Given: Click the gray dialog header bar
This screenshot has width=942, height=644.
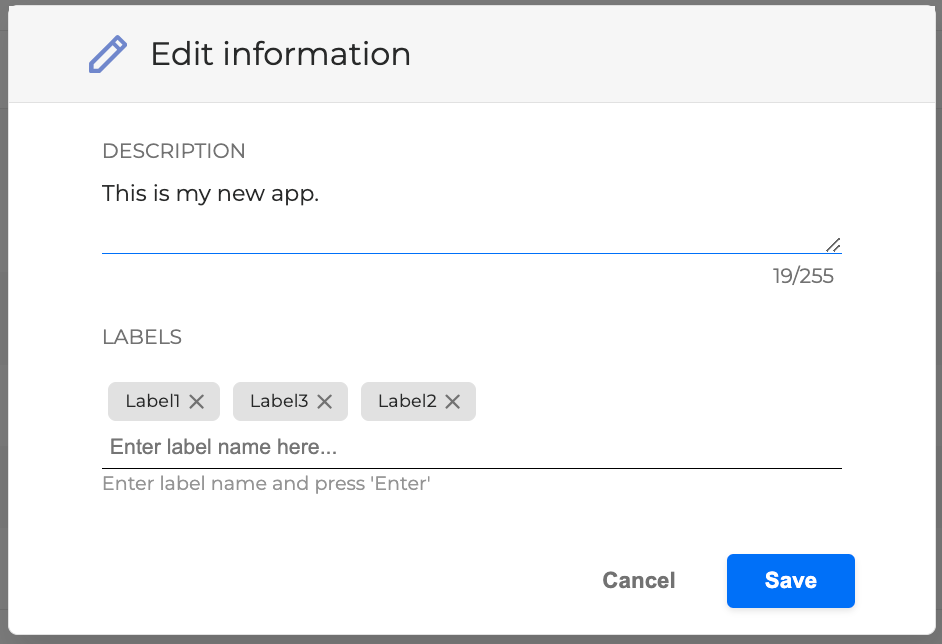Looking at the screenshot, I should (650, 54).
